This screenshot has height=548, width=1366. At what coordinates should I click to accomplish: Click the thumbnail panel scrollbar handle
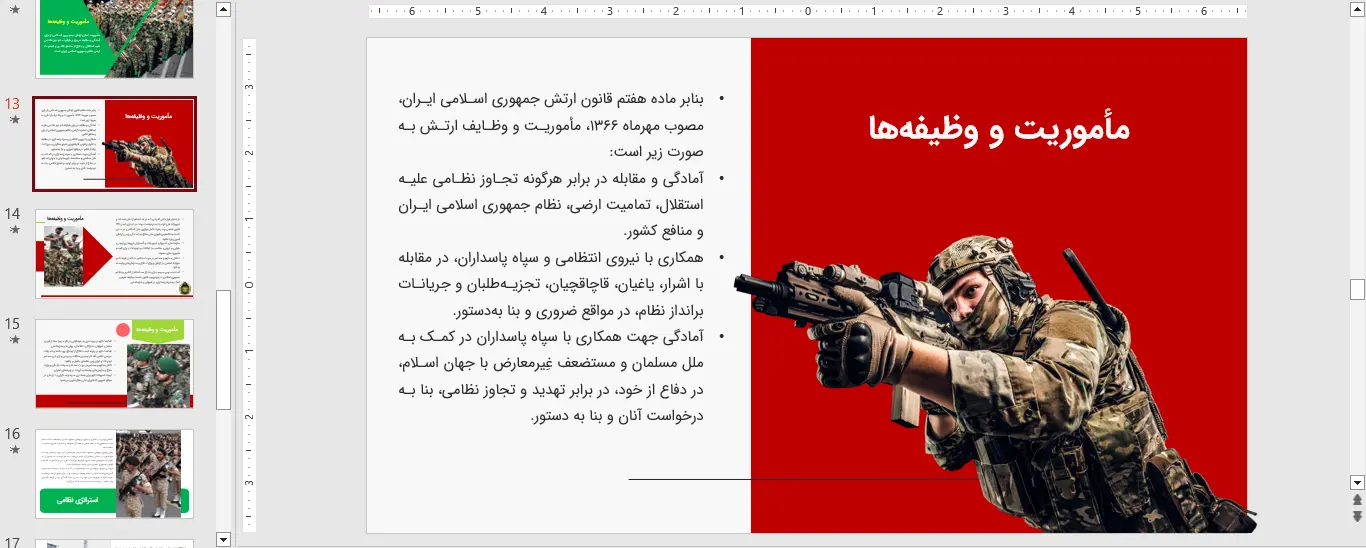pos(223,350)
